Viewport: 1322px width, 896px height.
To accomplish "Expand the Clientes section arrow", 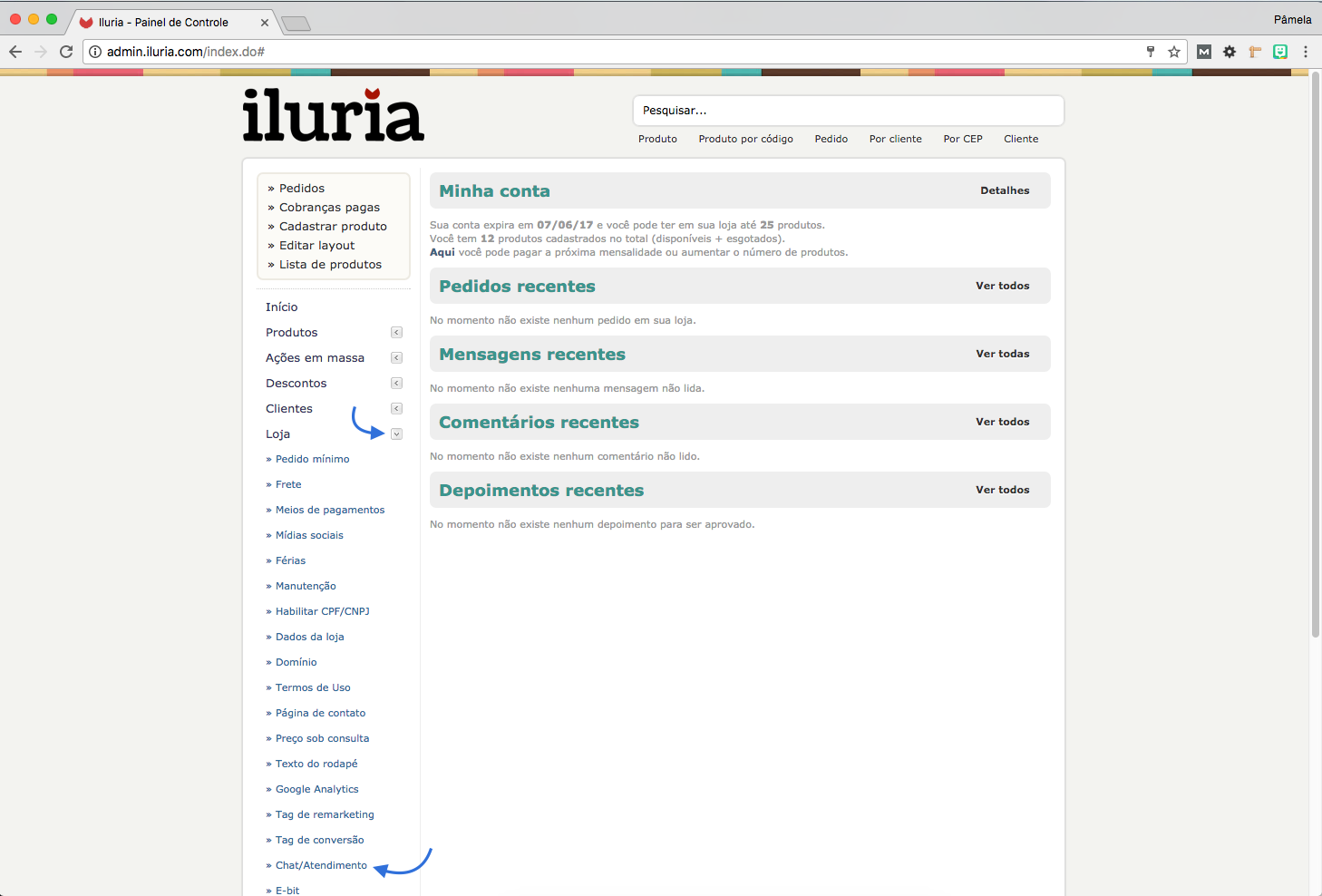I will coord(396,409).
